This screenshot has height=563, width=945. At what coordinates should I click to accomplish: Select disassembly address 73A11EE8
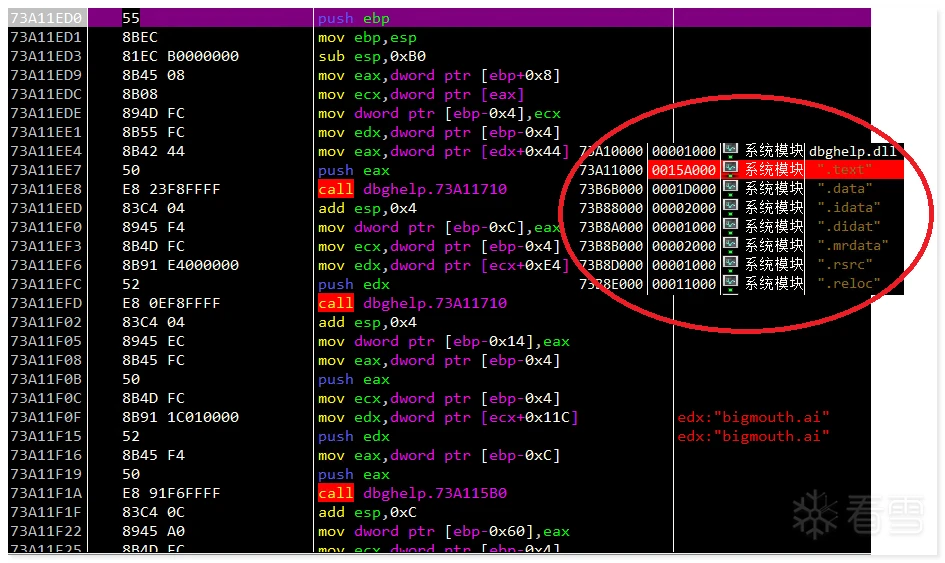46,189
